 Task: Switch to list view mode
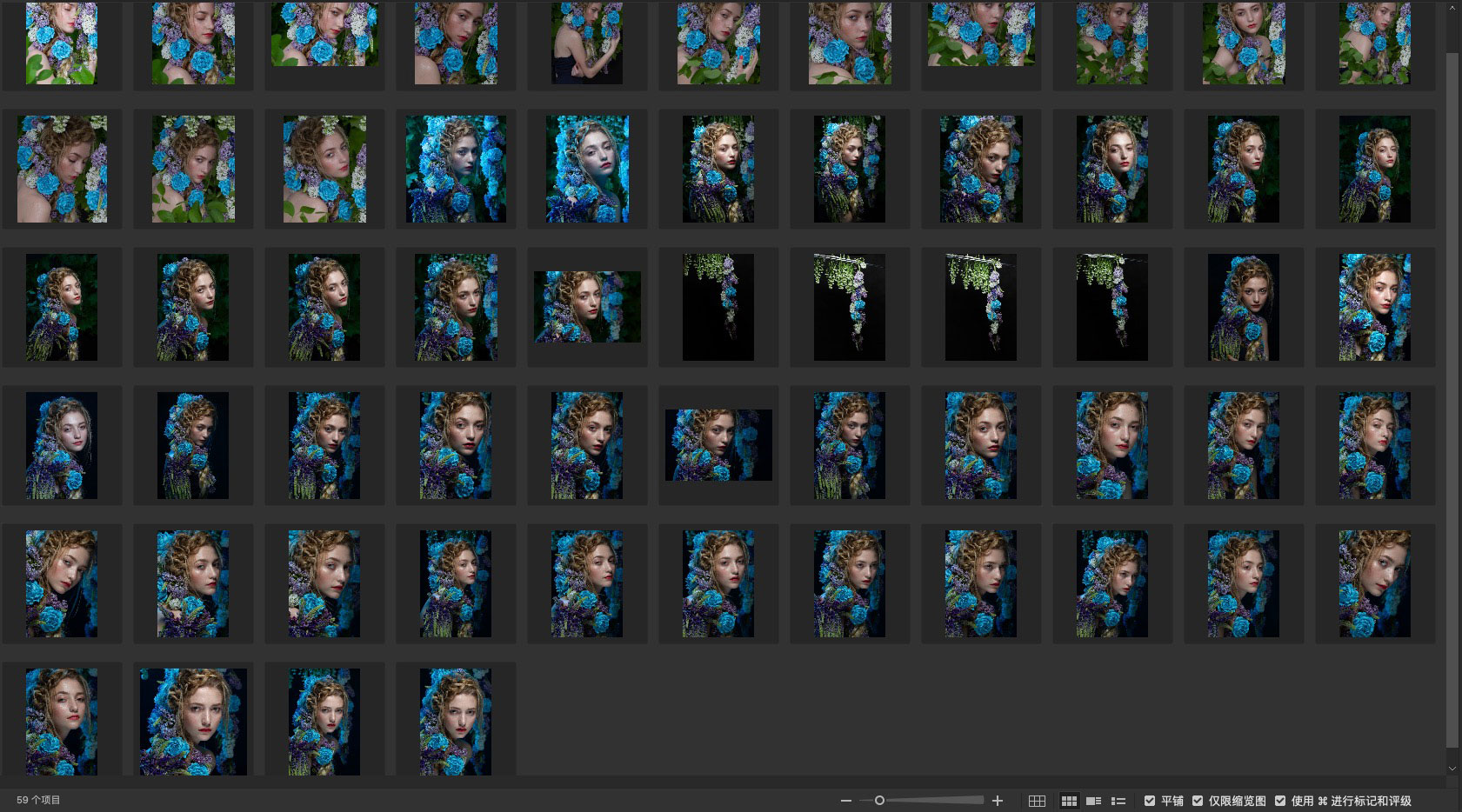point(1118,801)
